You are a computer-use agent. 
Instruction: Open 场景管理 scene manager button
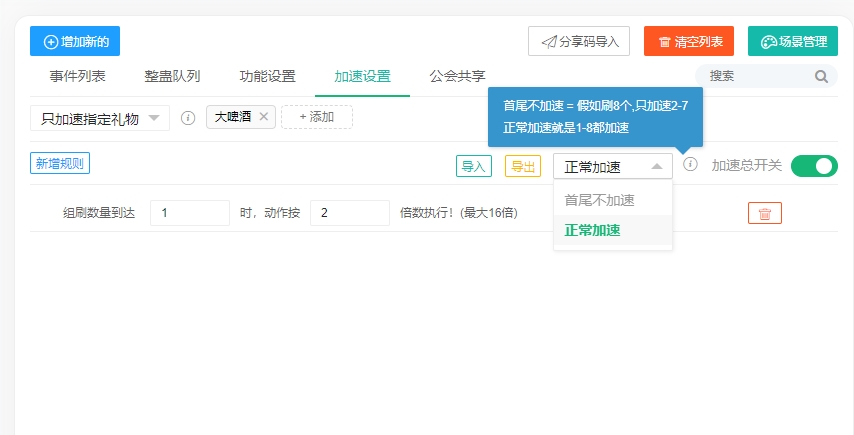792,42
